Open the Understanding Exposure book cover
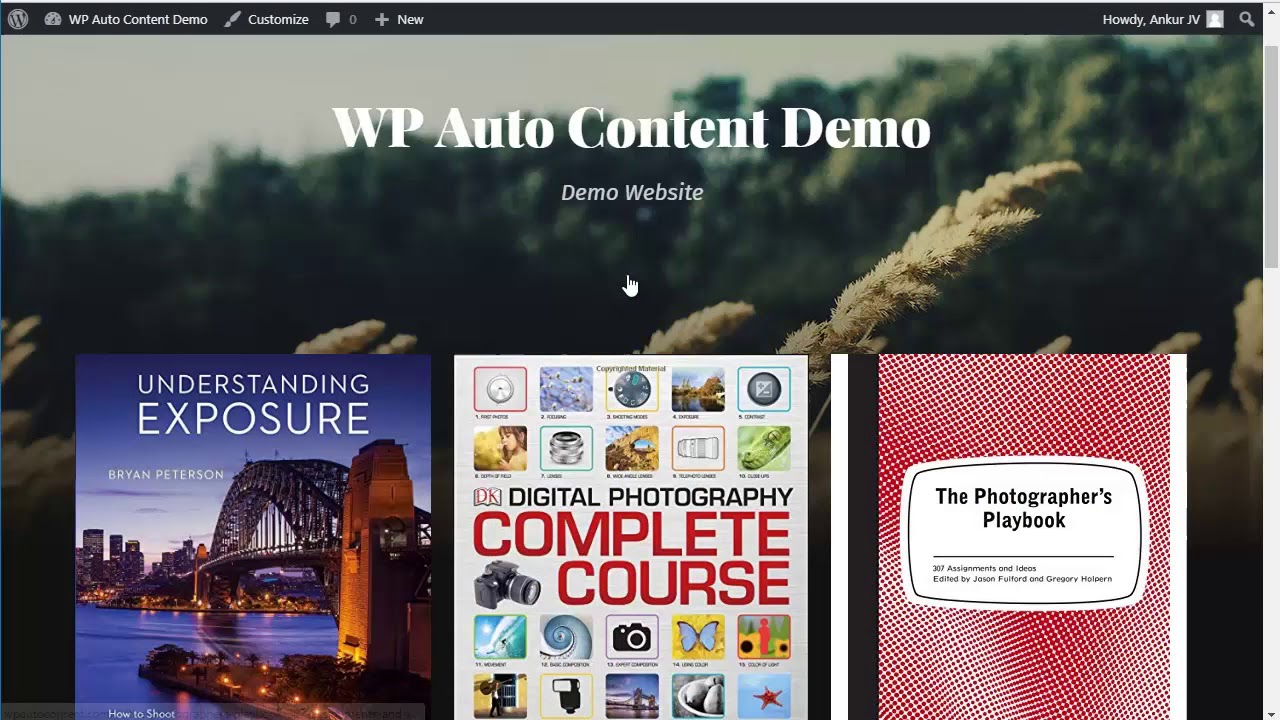The image size is (1280, 720). (x=253, y=537)
